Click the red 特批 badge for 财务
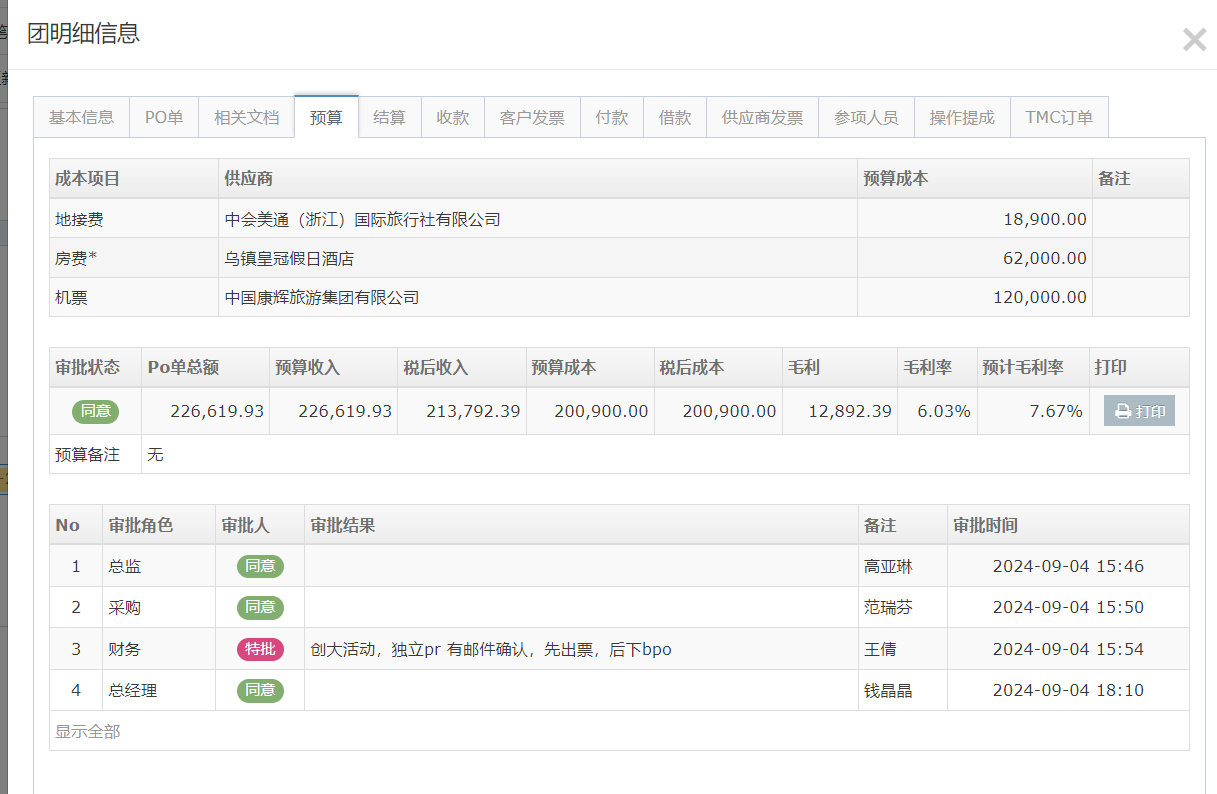Screen dimensions: 1217x794 (x=260, y=649)
